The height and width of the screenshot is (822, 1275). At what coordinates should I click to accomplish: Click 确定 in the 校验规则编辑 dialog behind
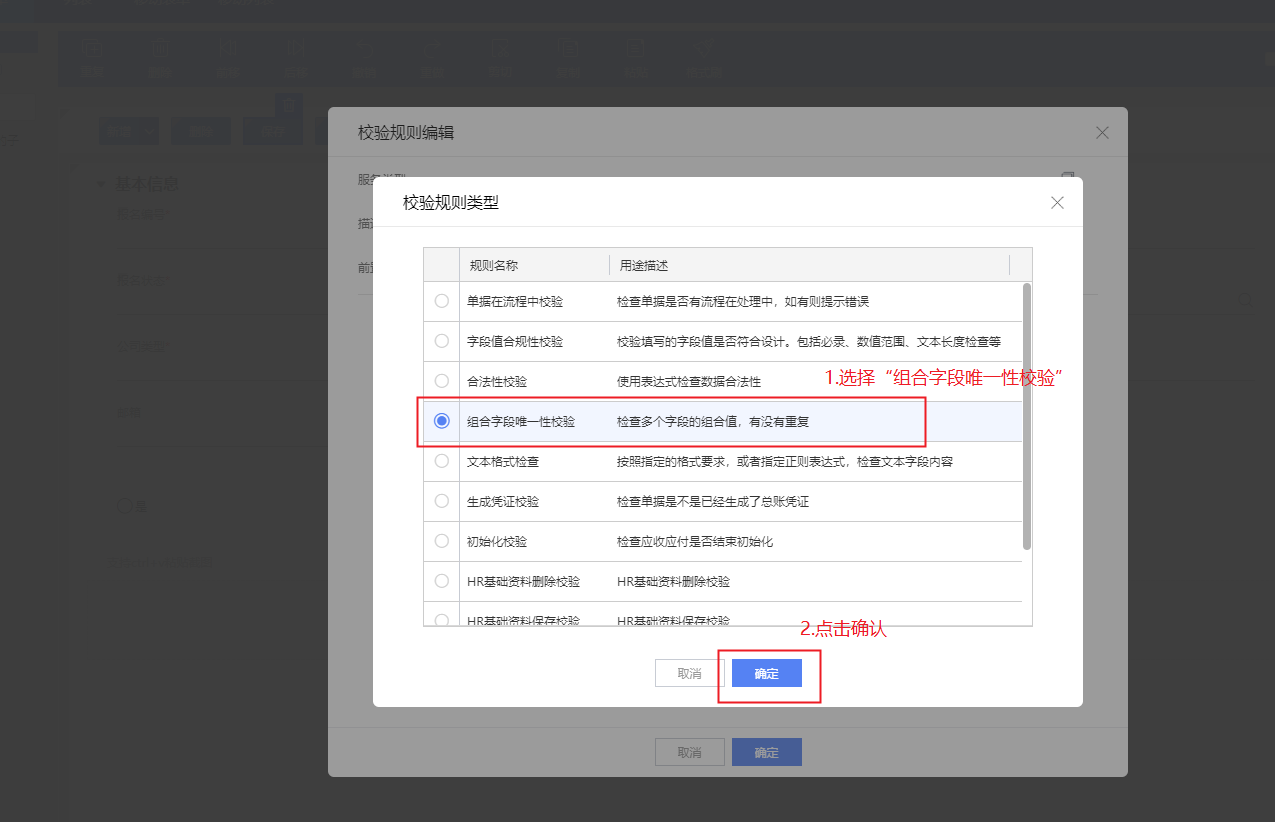767,752
